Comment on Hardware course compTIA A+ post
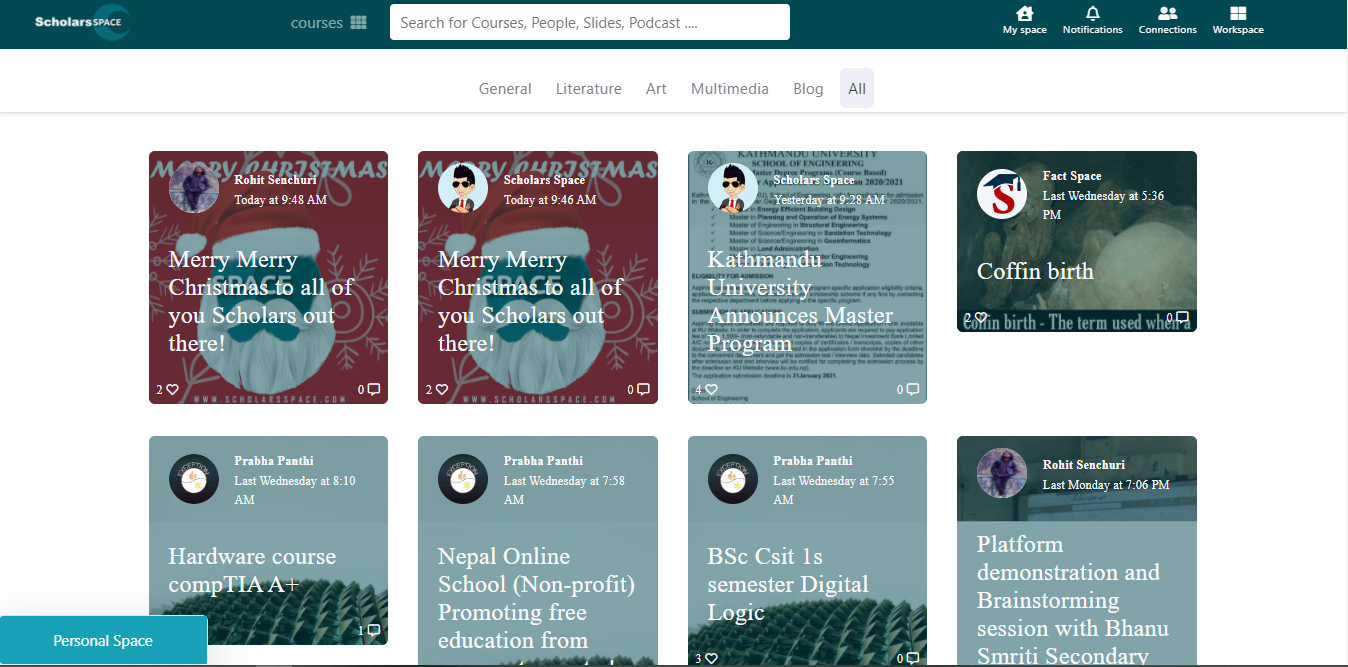Screen dimensions: 1348x667 [x=374, y=630]
